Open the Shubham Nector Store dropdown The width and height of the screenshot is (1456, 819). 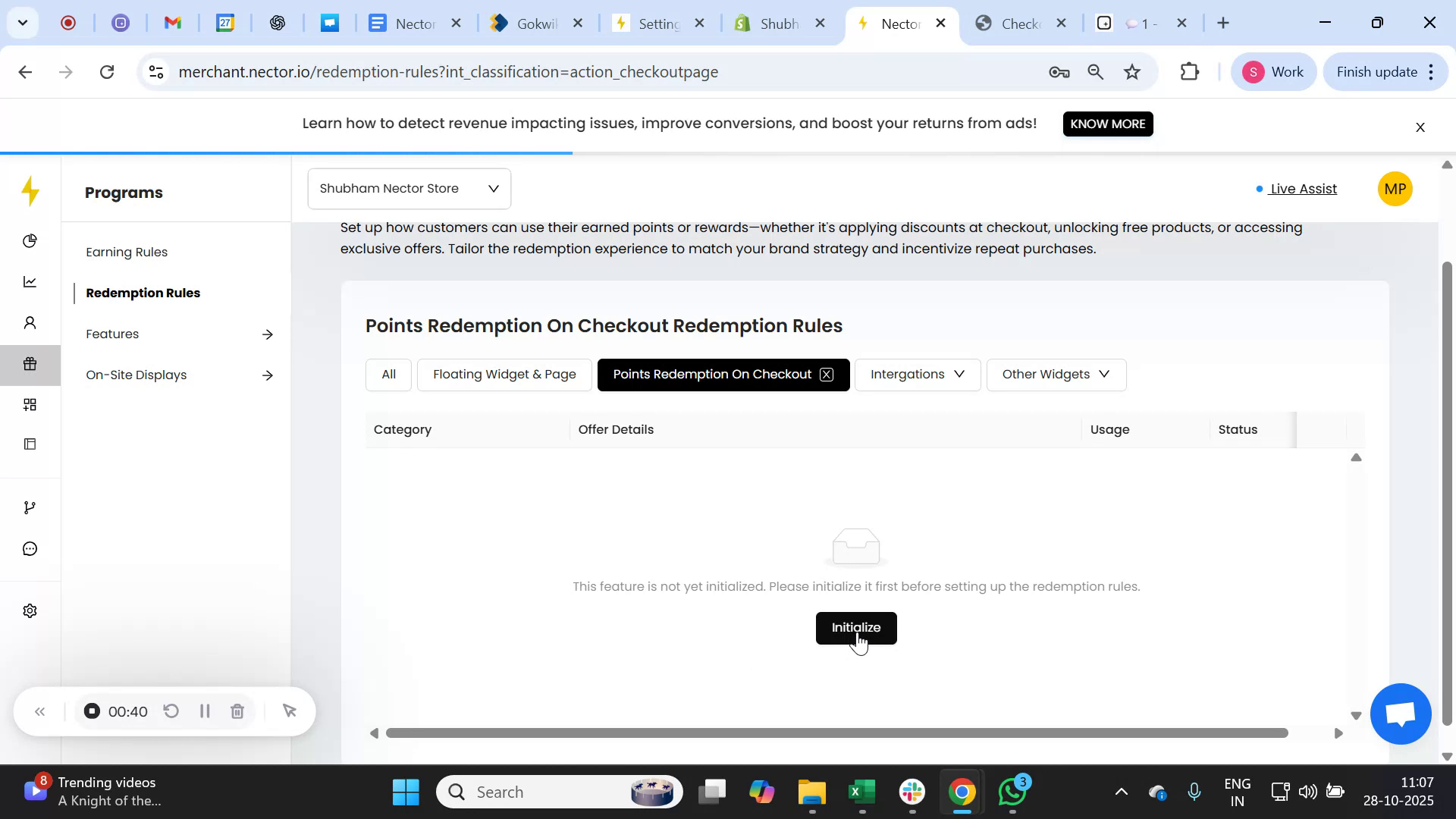409,188
